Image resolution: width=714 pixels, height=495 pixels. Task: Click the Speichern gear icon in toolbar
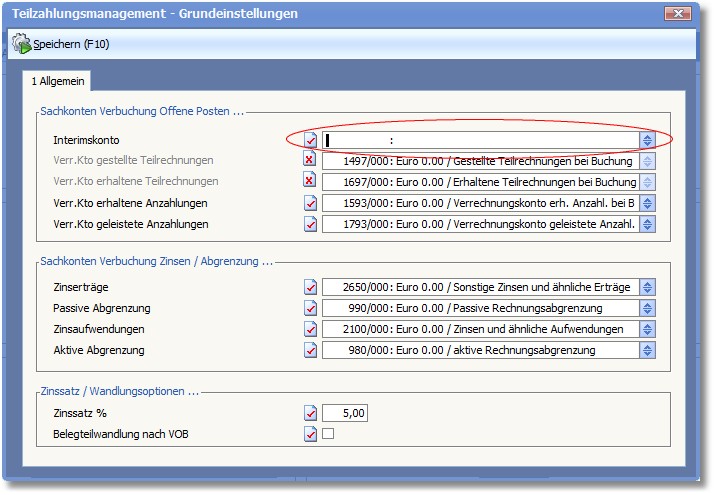pos(21,44)
